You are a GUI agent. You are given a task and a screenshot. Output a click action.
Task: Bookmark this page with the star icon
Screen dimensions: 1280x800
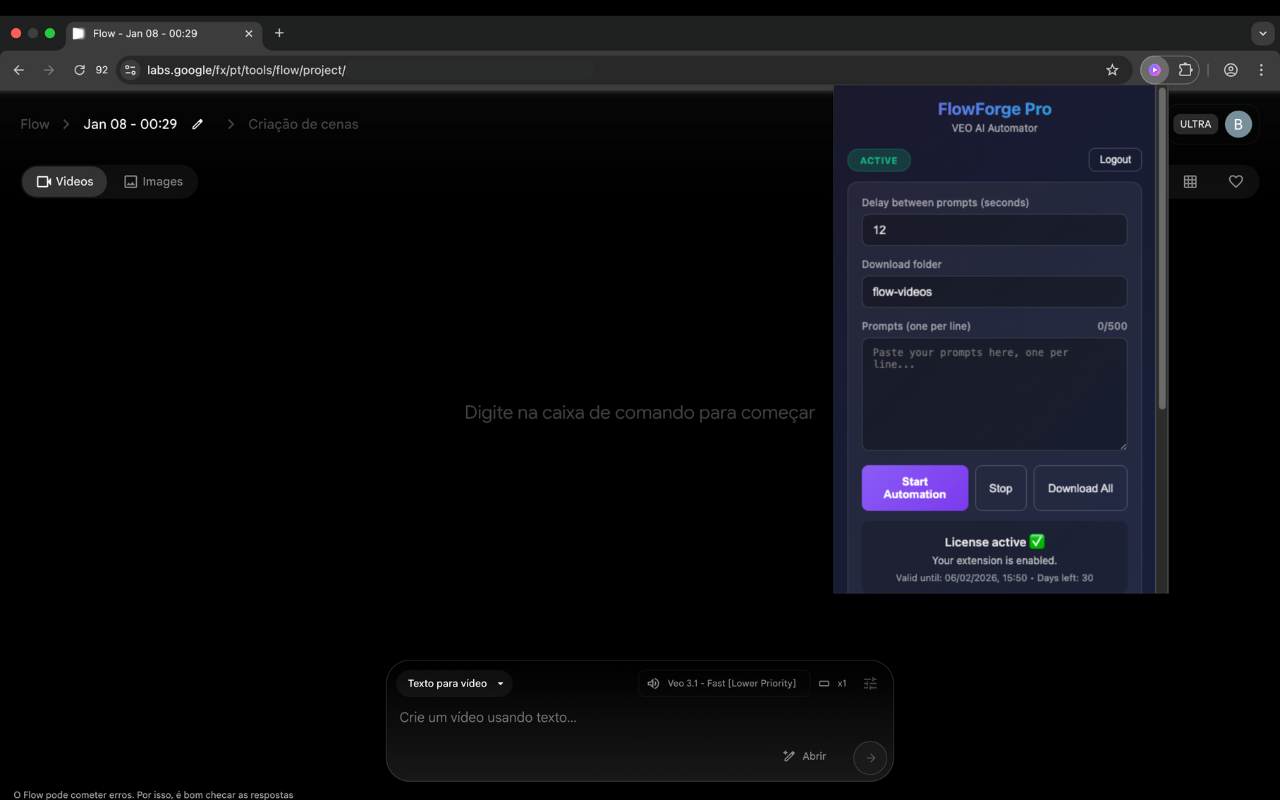coord(1112,70)
